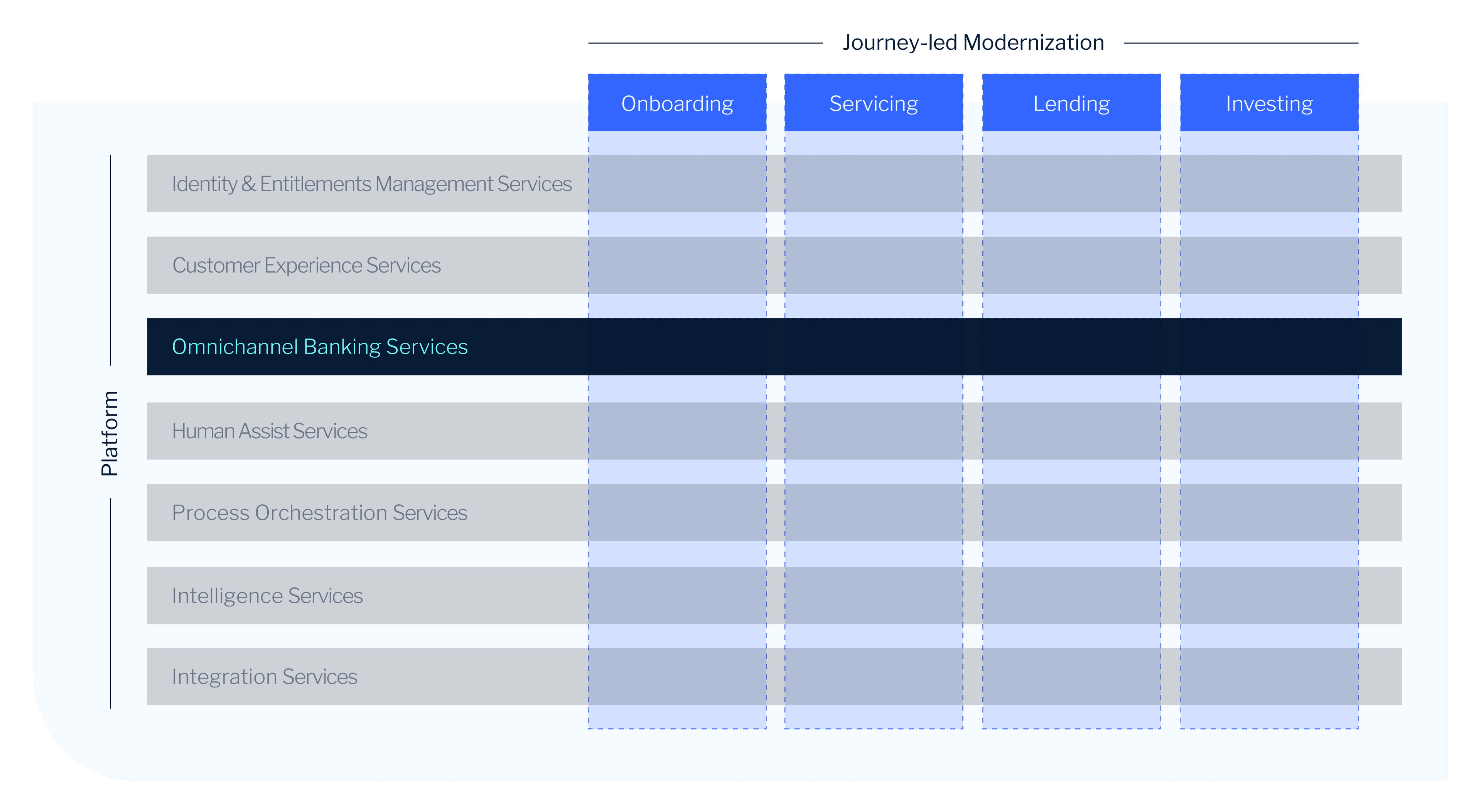1481x812 pixels.
Task: Click the Platform sidebar label
Action: tap(110, 433)
